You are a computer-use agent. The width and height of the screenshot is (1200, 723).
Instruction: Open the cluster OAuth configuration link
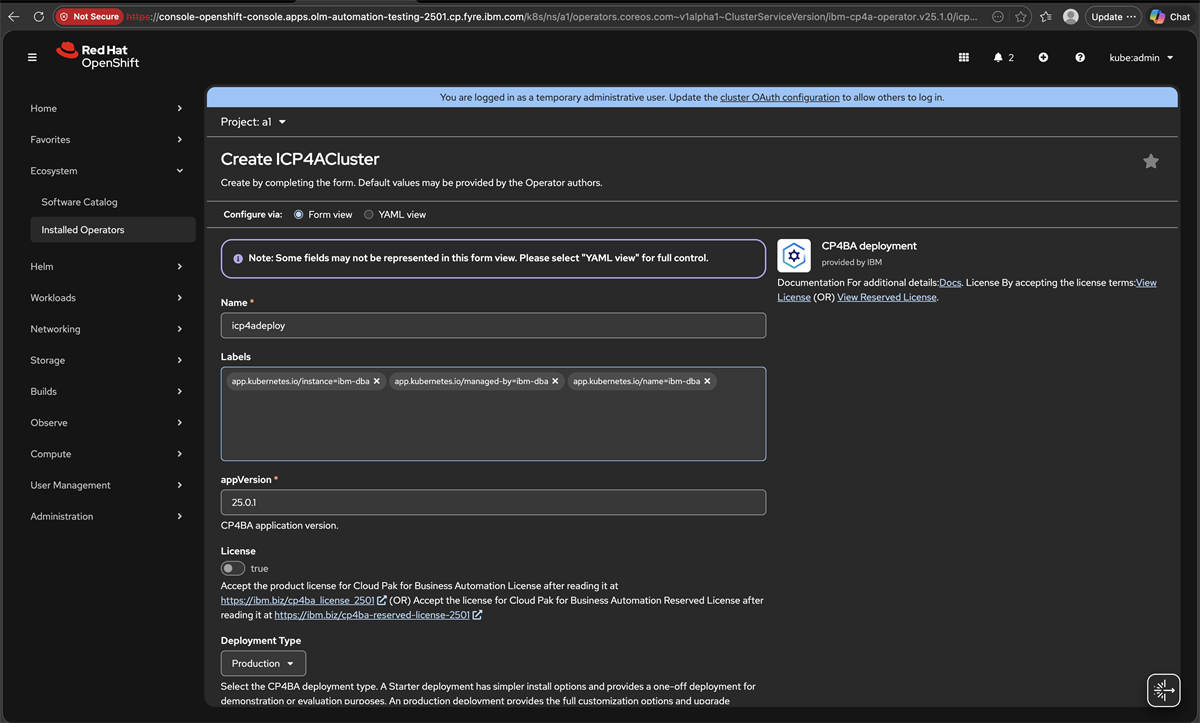click(780, 97)
